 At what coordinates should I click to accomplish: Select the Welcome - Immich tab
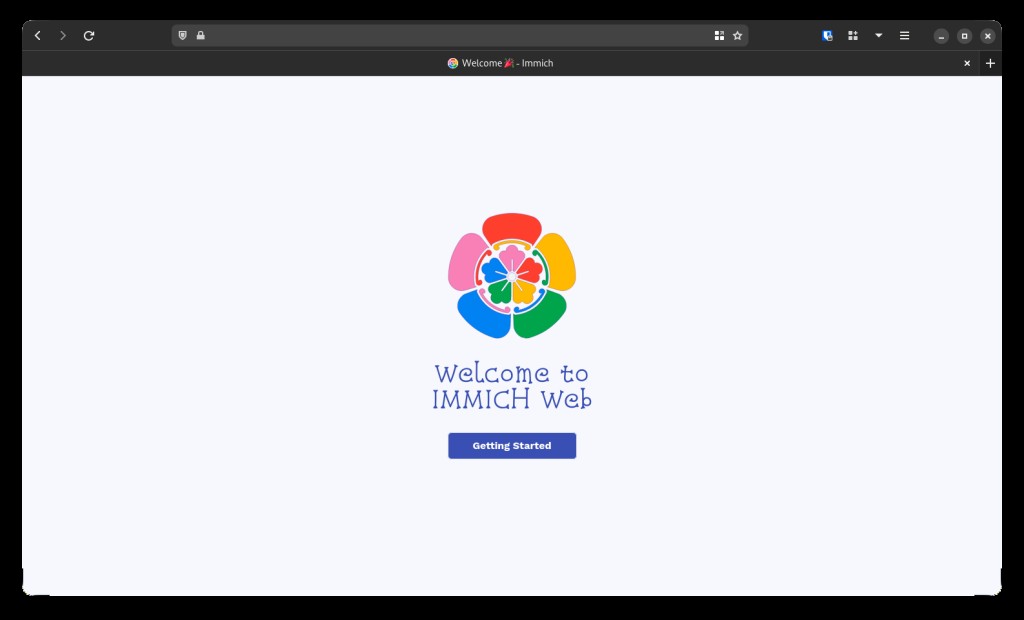(500, 63)
